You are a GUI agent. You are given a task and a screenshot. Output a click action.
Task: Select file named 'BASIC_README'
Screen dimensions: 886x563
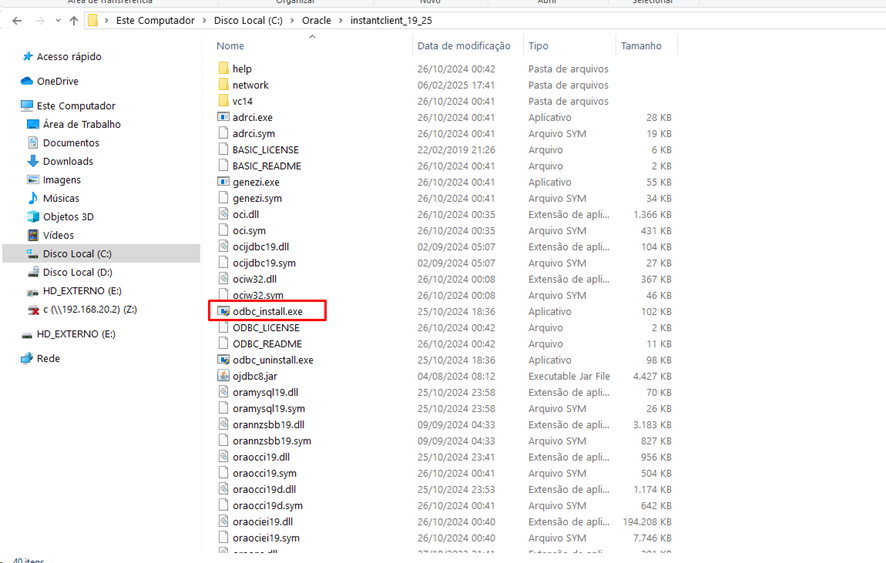pos(267,166)
